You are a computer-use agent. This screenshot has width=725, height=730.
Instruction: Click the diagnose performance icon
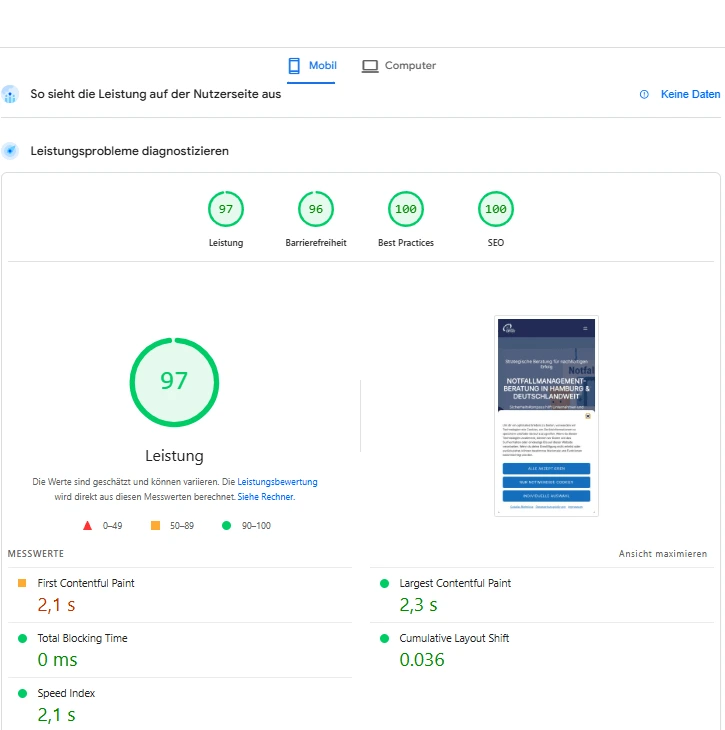tap(10, 151)
